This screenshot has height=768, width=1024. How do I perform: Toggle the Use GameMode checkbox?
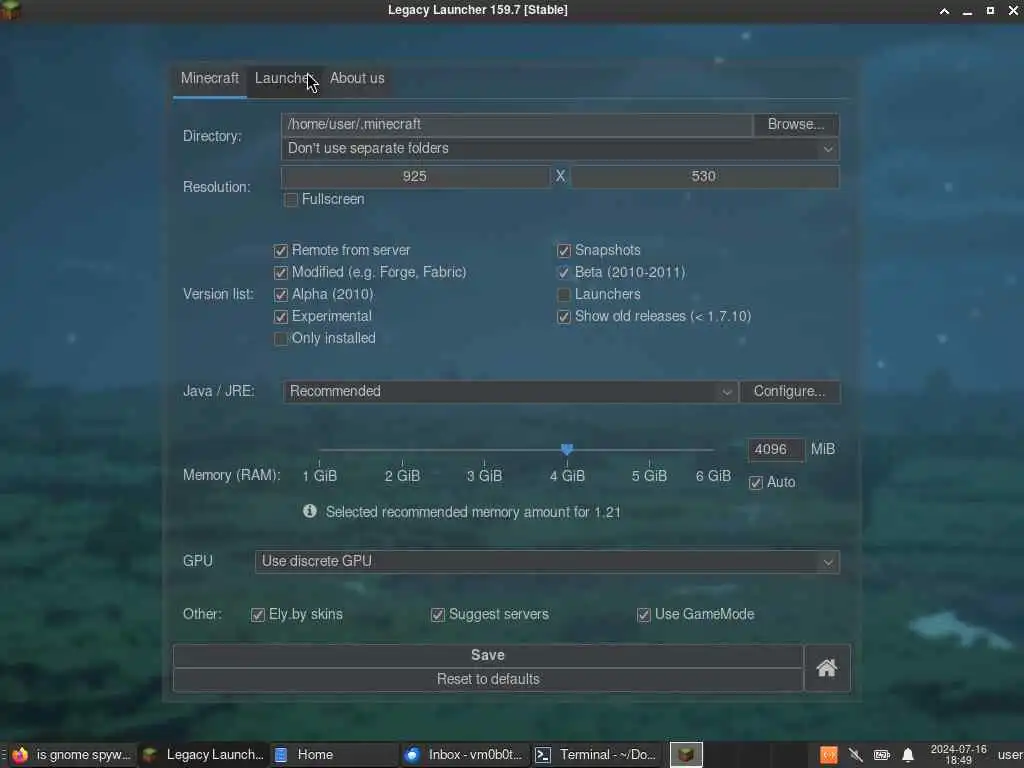[644, 615]
